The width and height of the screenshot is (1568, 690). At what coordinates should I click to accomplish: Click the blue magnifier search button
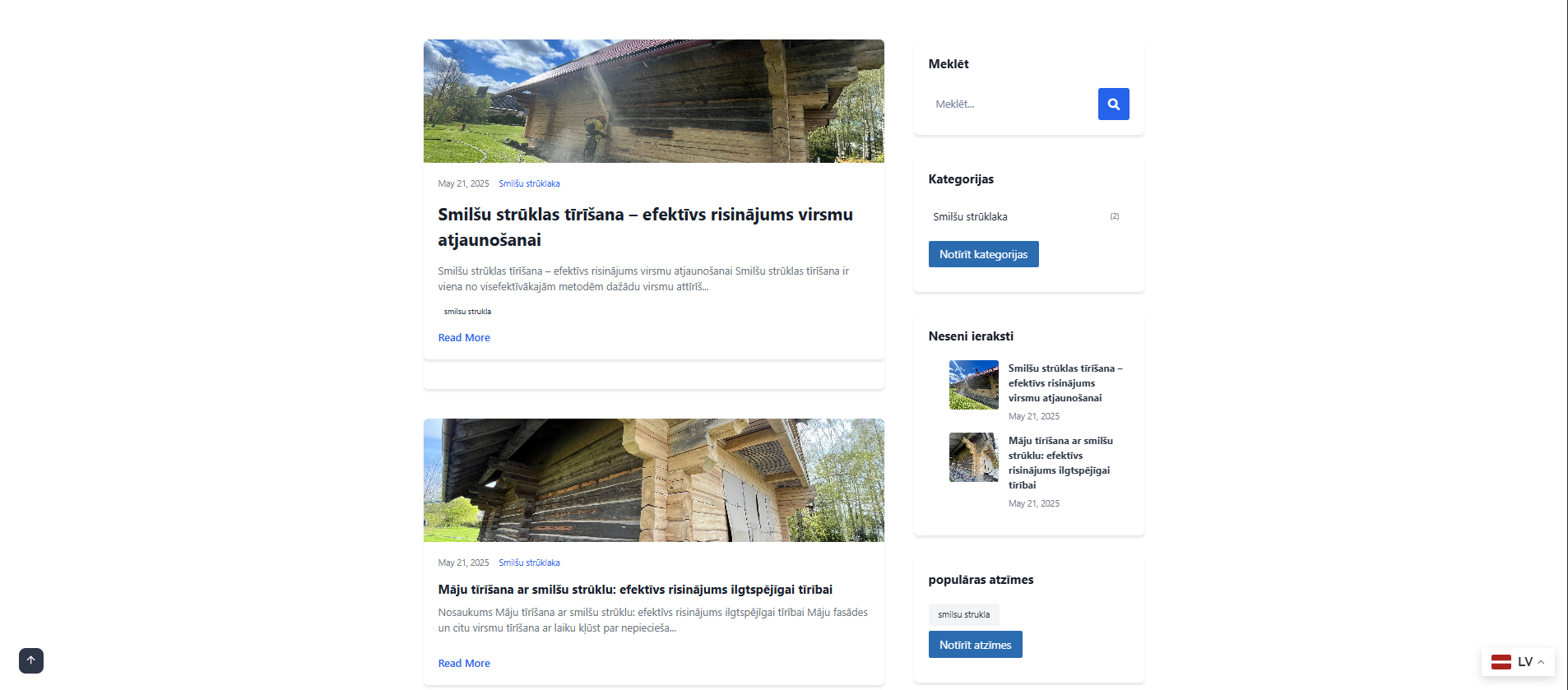coord(1113,104)
